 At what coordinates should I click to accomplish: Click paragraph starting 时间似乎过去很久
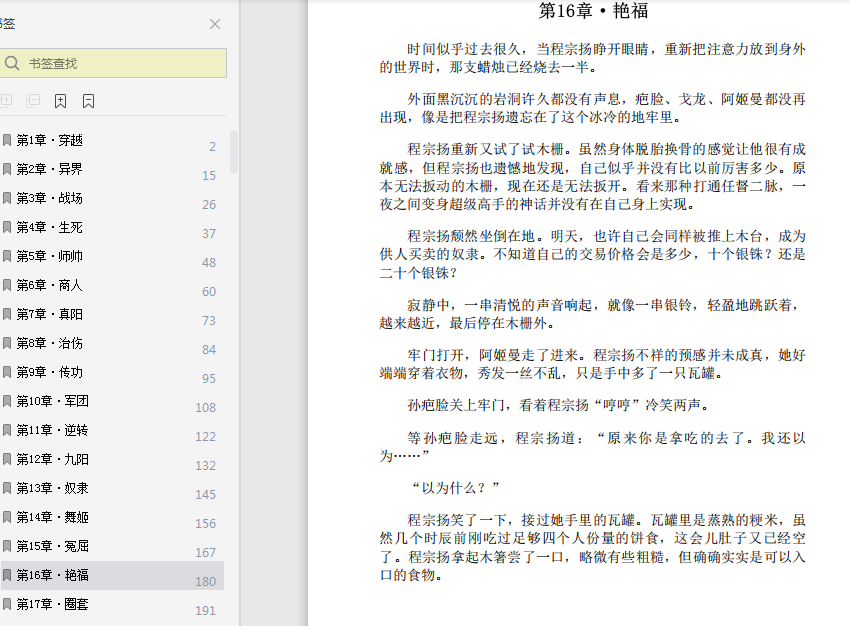point(593,58)
